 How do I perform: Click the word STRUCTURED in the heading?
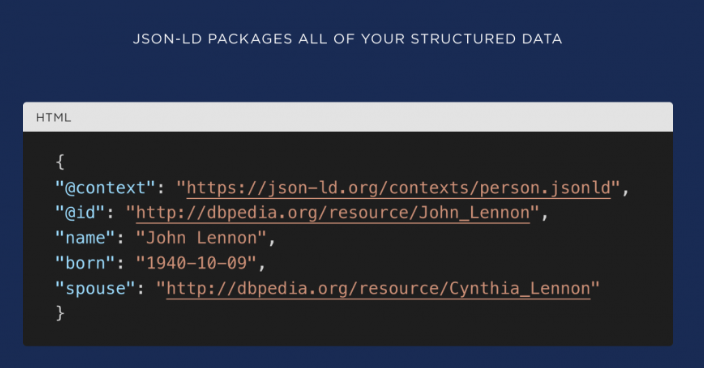point(462,39)
